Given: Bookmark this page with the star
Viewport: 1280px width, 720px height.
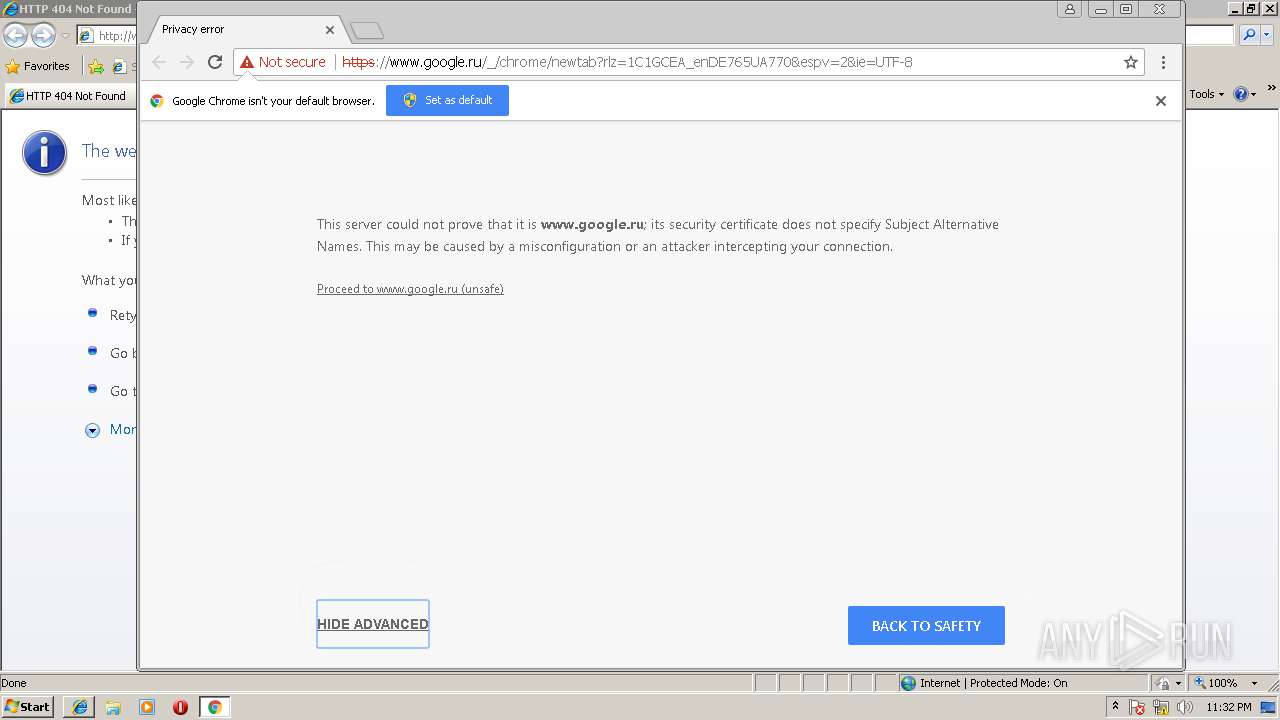Looking at the screenshot, I should pyautogui.click(x=1131, y=62).
